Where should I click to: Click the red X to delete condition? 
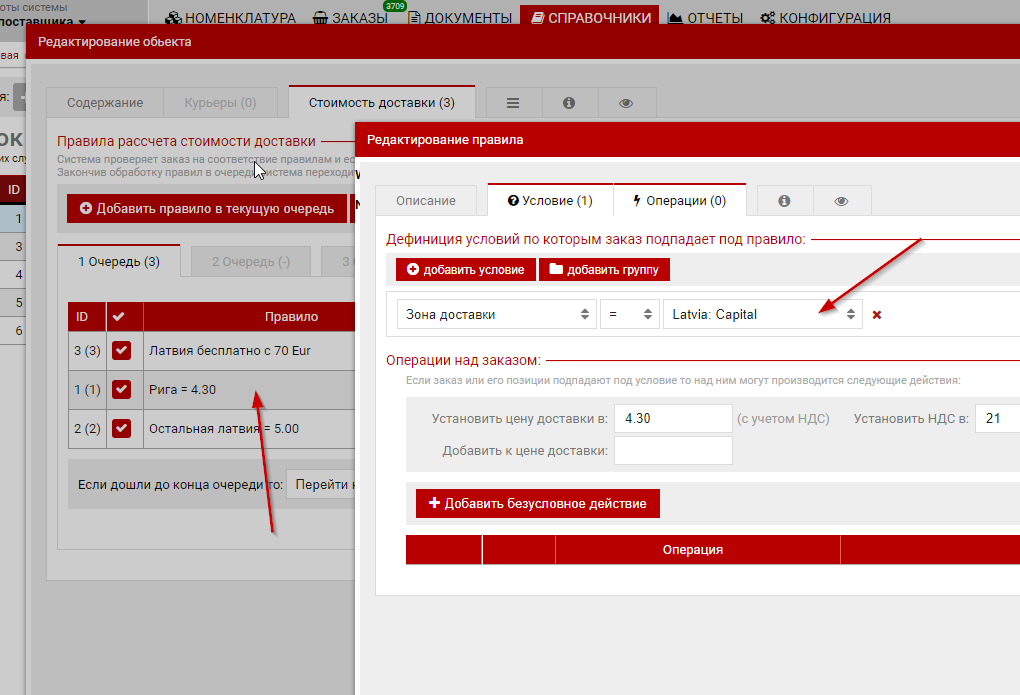pyautogui.click(x=877, y=315)
